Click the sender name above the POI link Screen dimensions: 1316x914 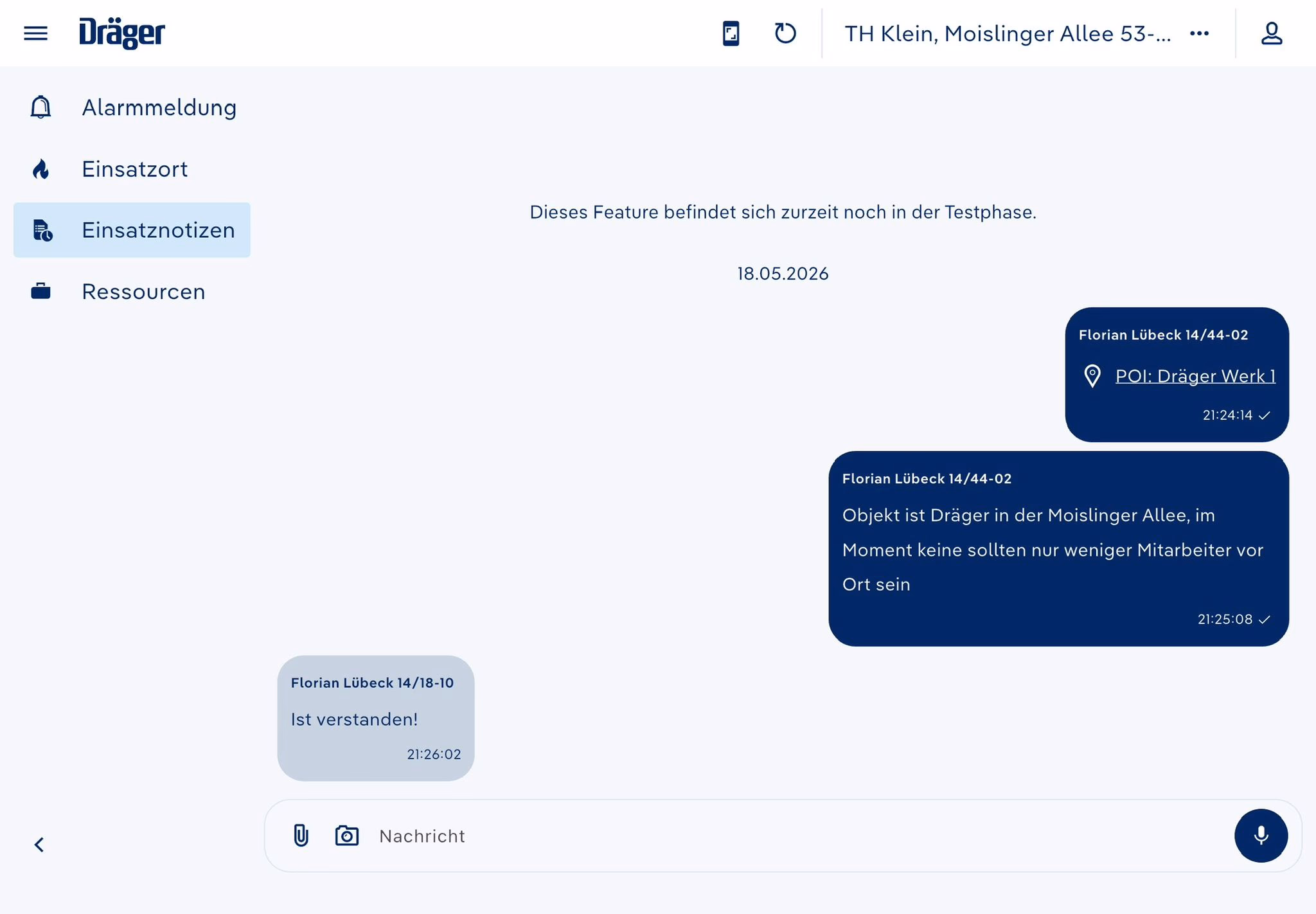click(x=1163, y=335)
